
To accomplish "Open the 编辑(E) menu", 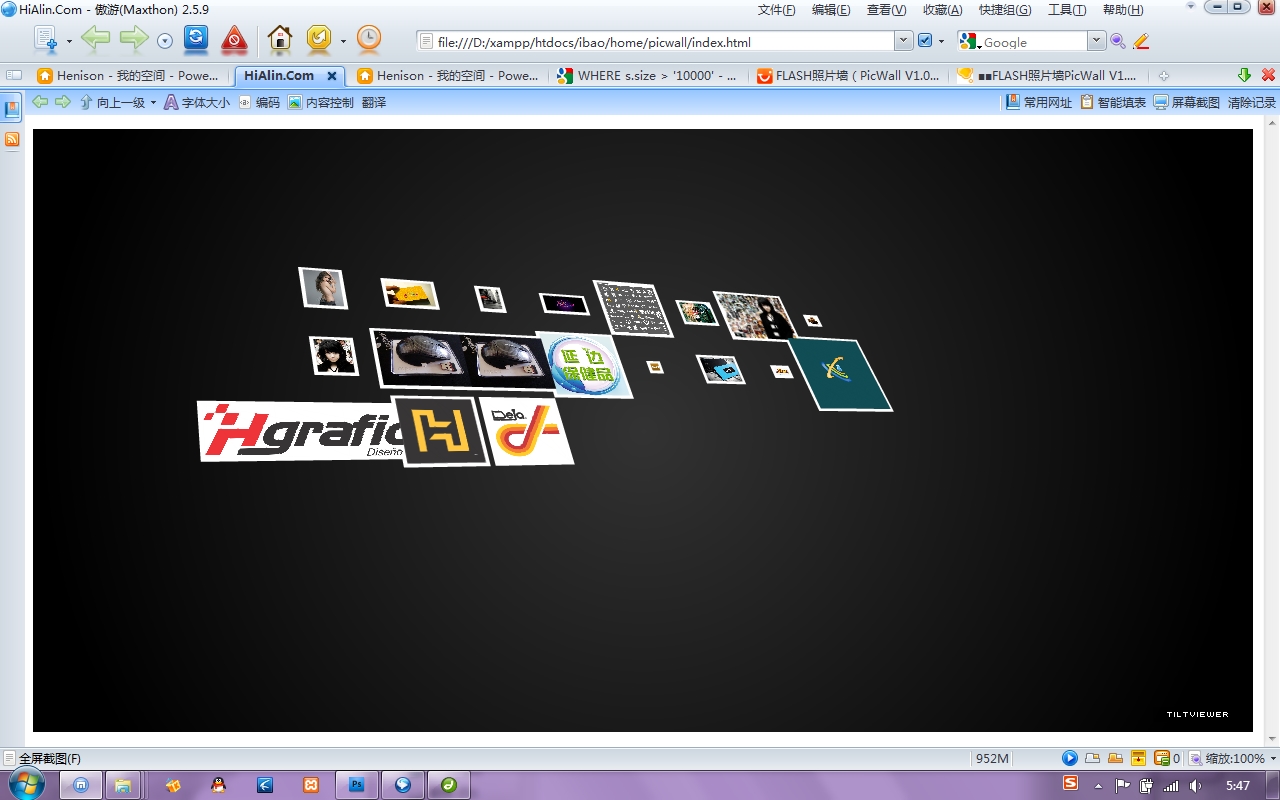I will click(x=831, y=10).
